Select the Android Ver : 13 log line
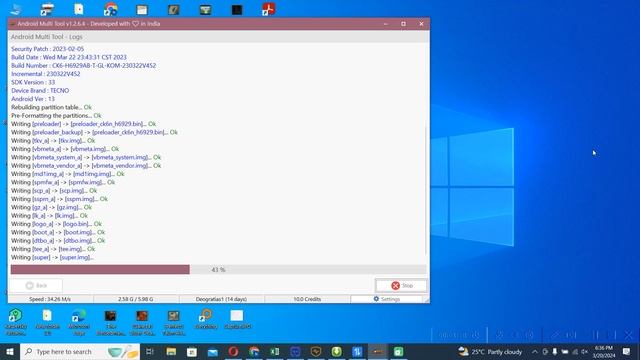Screen dimensions: 640x360 tap(33, 99)
